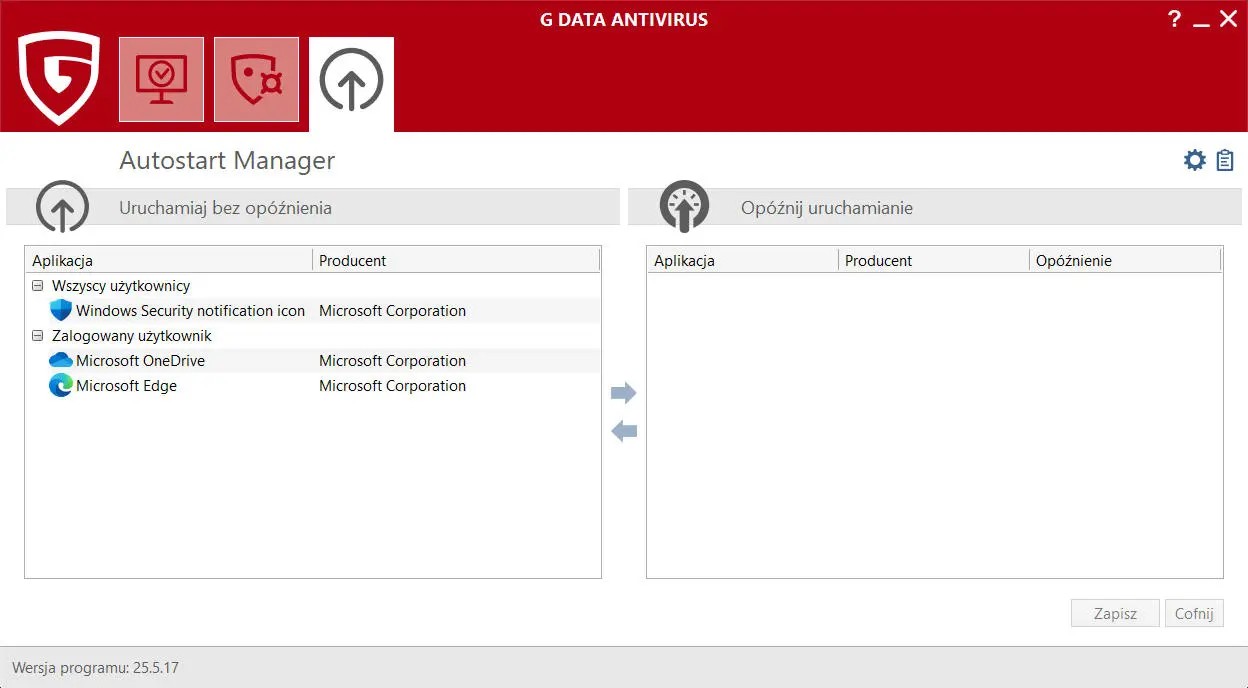1248x688 pixels.
Task: Collapse the Zalogowany użytkownik group
Action: [x=38, y=336]
